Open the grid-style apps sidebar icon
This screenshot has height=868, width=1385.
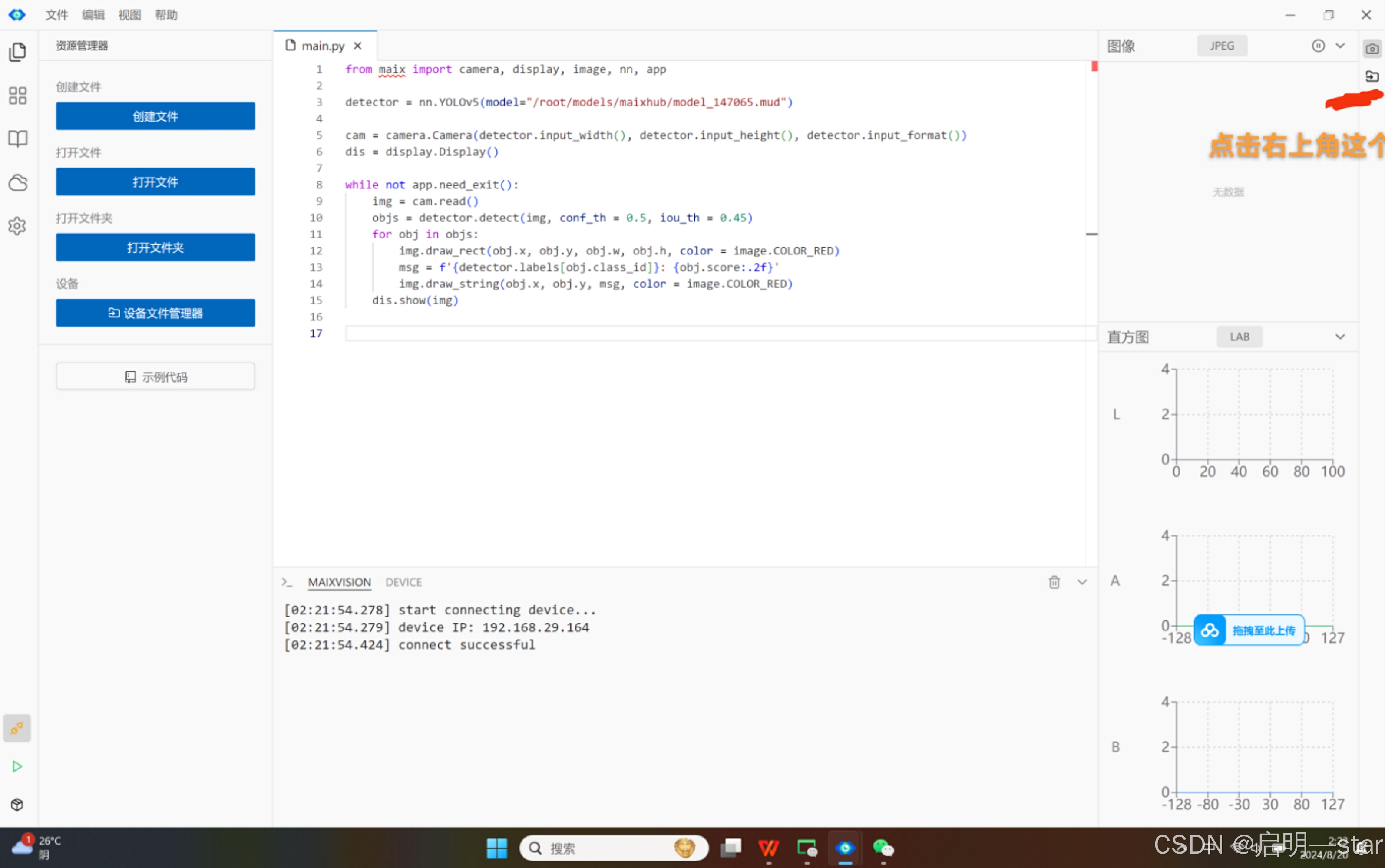pyautogui.click(x=18, y=95)
